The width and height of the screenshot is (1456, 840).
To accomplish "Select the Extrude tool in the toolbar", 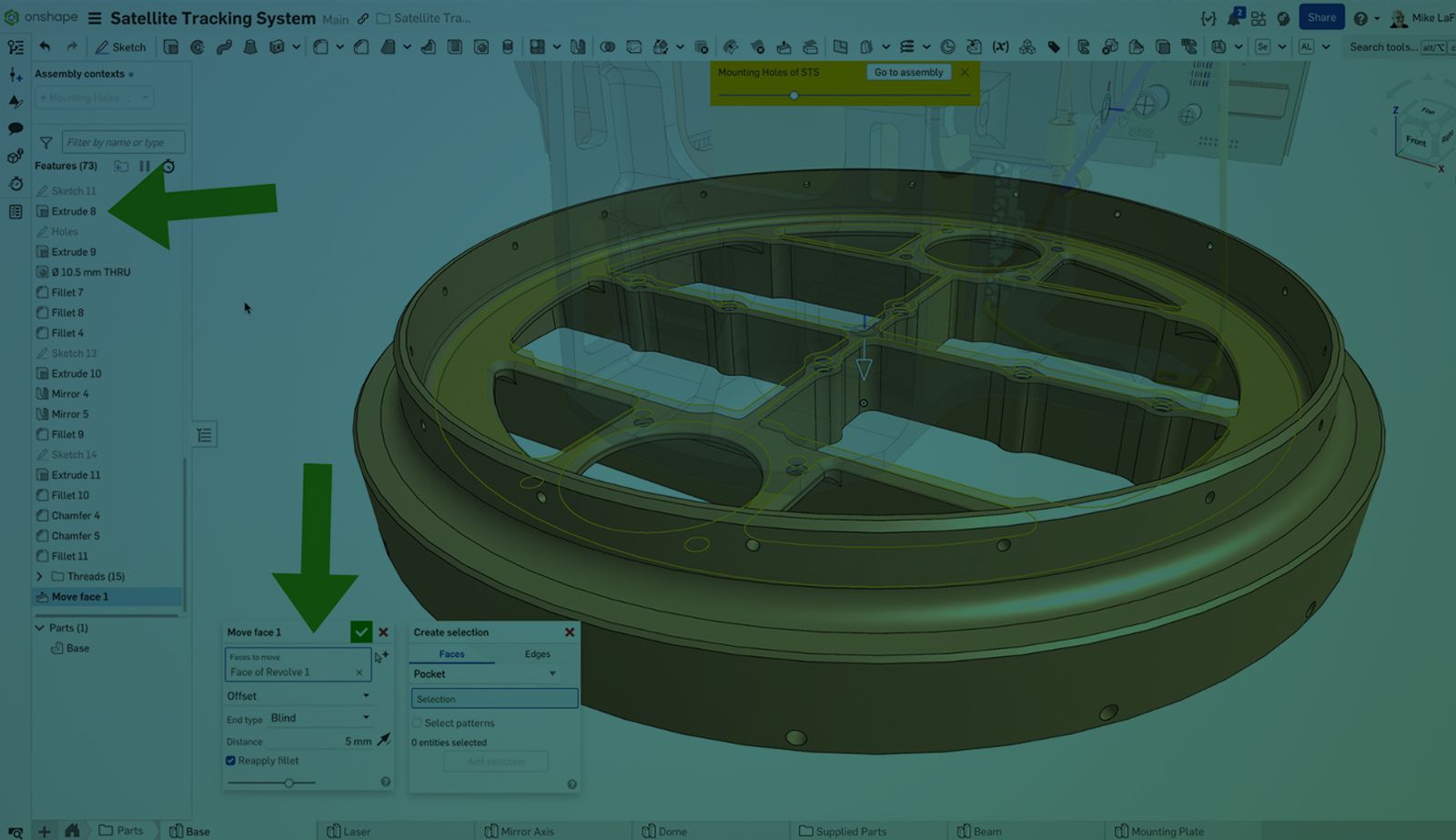I will pos(170,47).
